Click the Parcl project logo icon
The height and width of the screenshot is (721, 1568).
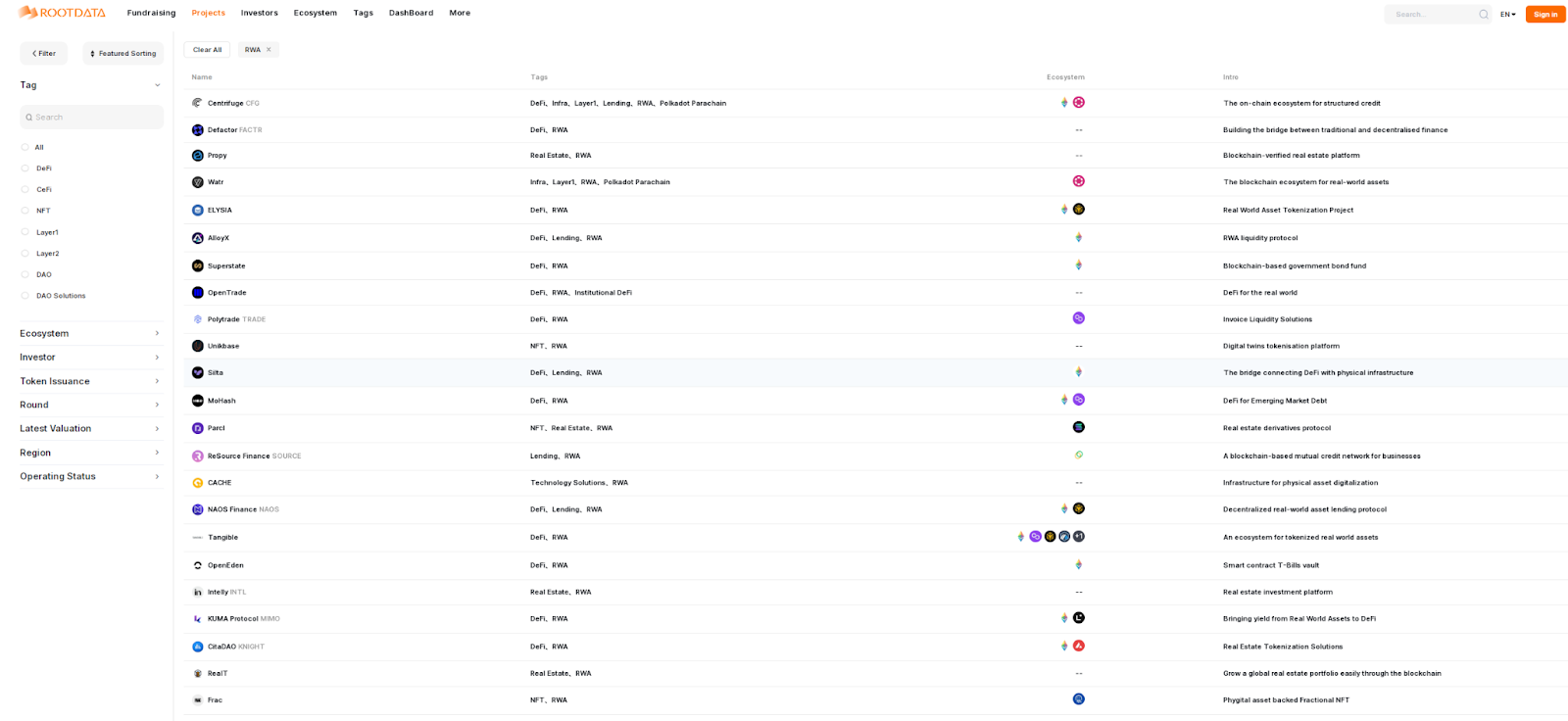197,428
